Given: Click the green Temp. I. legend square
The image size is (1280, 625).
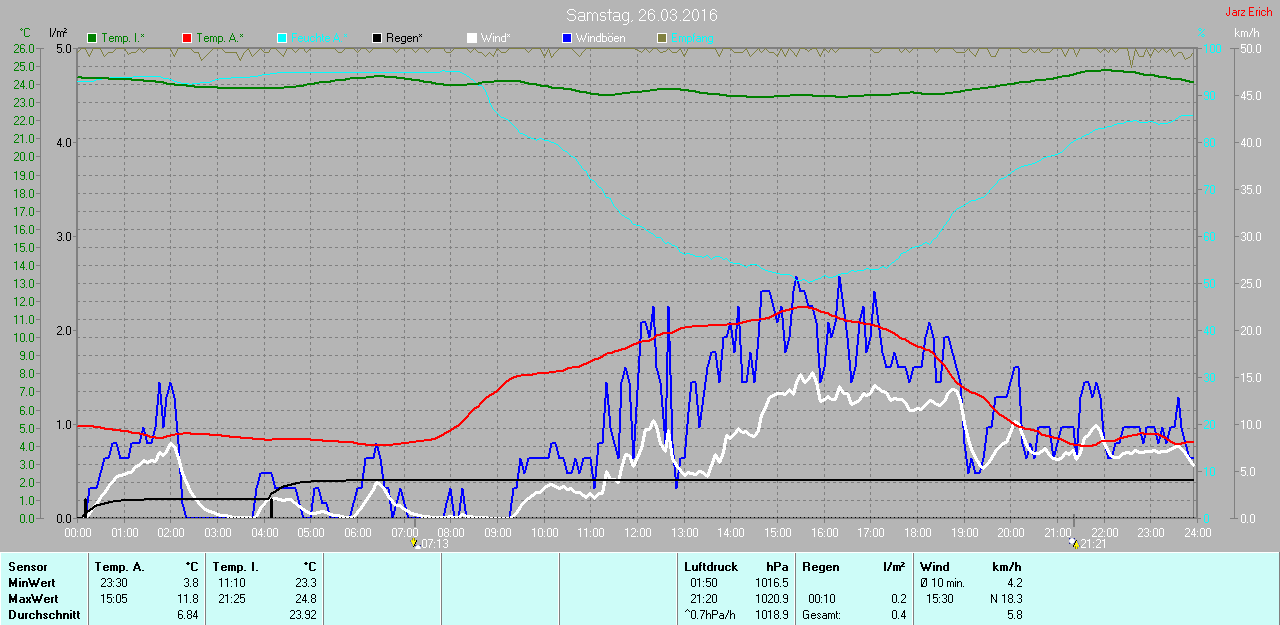Looking at the screenshot, I should [x=93, y=38].
